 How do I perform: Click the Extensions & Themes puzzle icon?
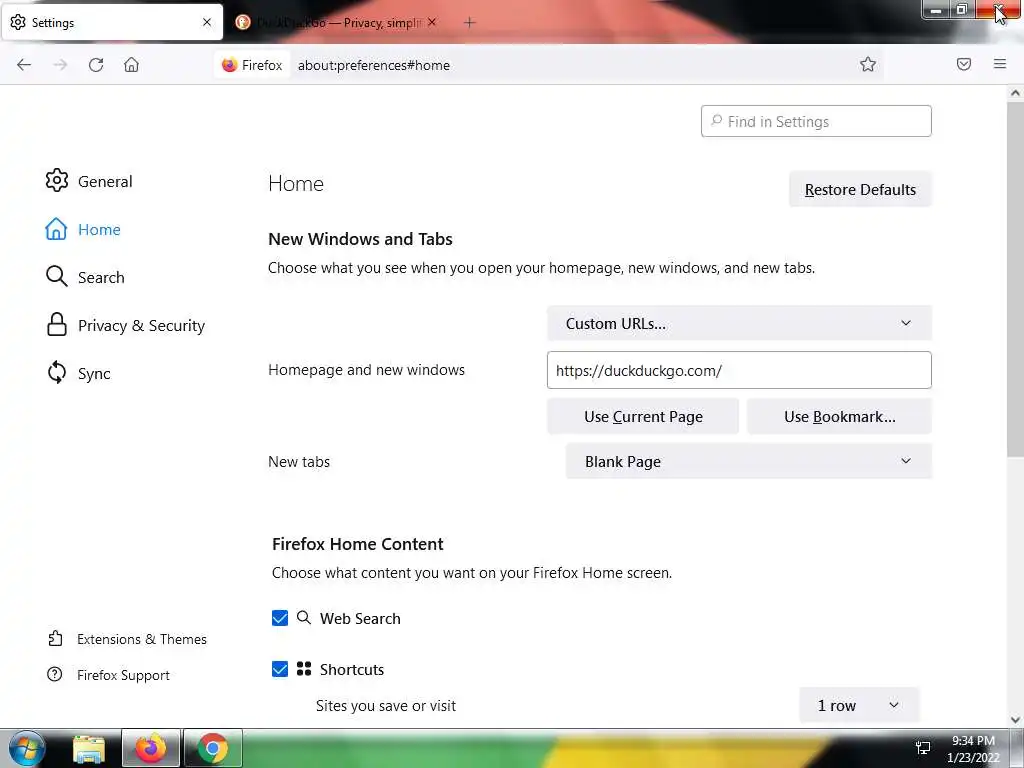[x=56, y=638]
